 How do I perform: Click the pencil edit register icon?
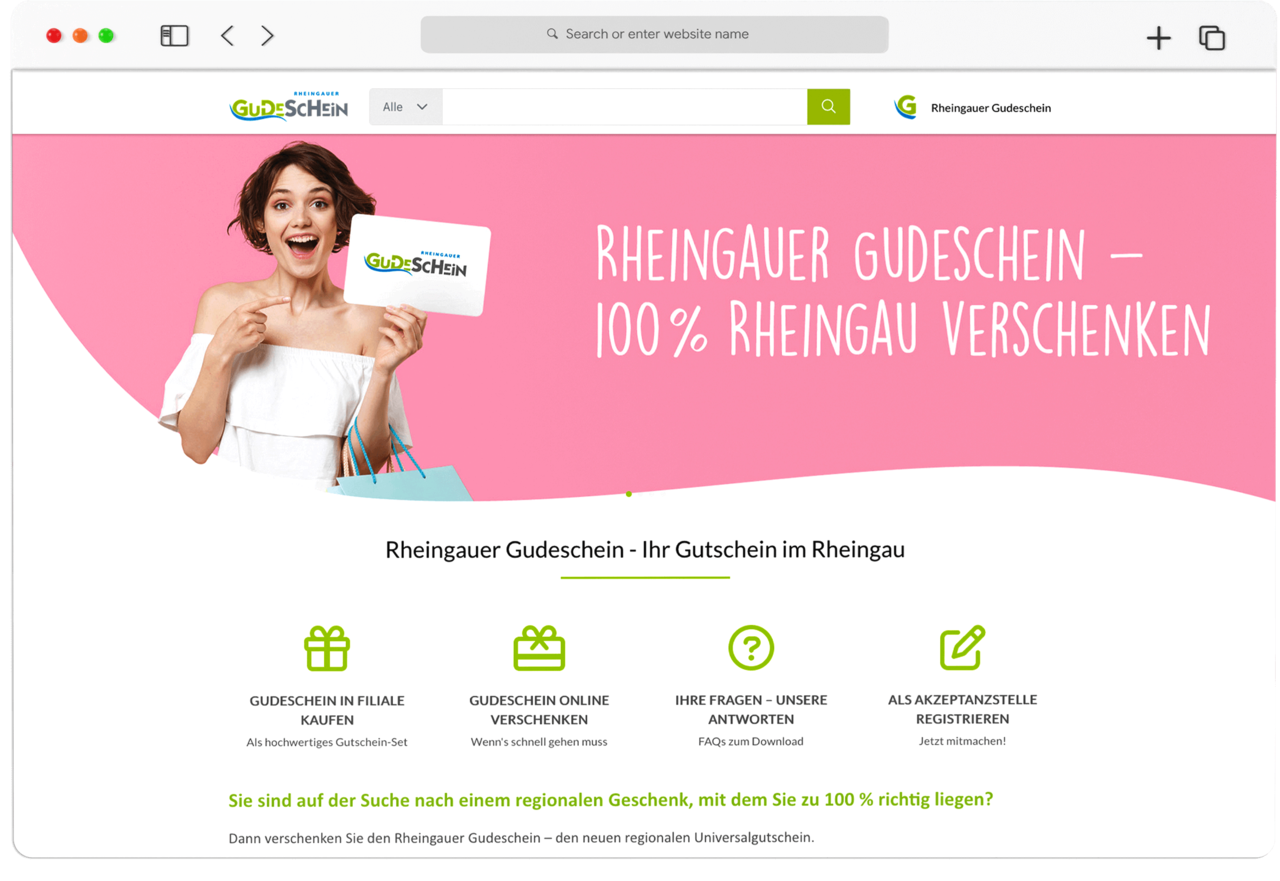(962, 648)
